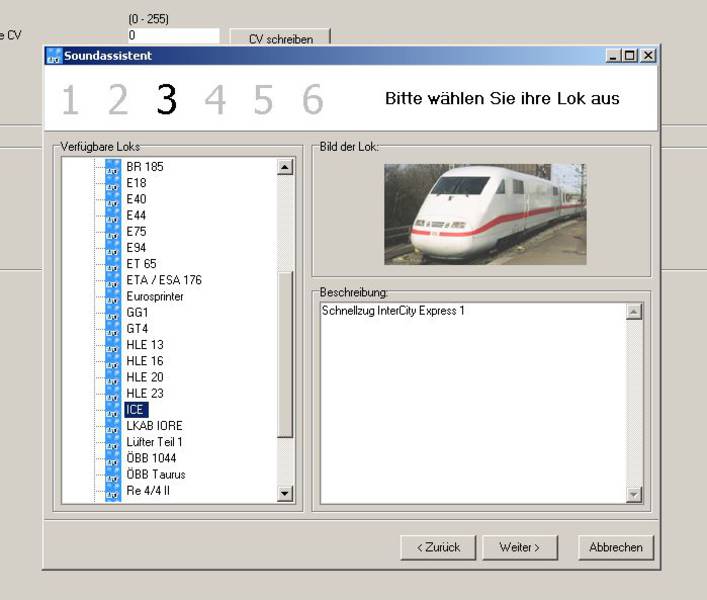The image size is (707, 600).
Task: Click the icon beside Re 4/4 II
Action: [113, 491]
